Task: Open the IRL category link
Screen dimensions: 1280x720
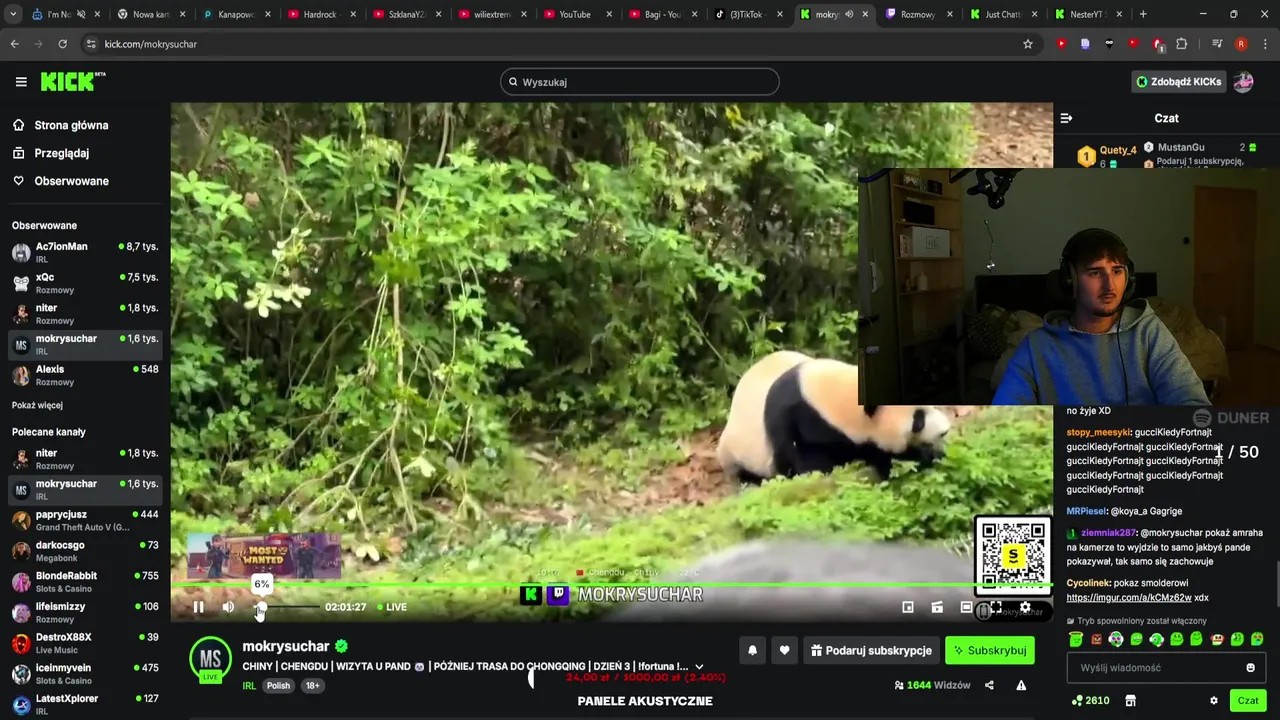Action: [x=249, y=686]
